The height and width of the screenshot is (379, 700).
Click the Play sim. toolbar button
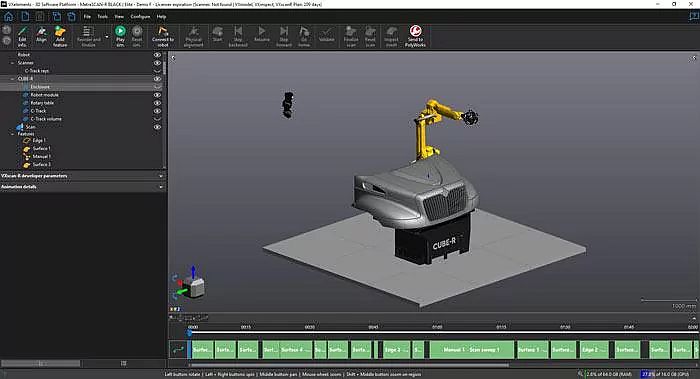(x=120, y=36)
